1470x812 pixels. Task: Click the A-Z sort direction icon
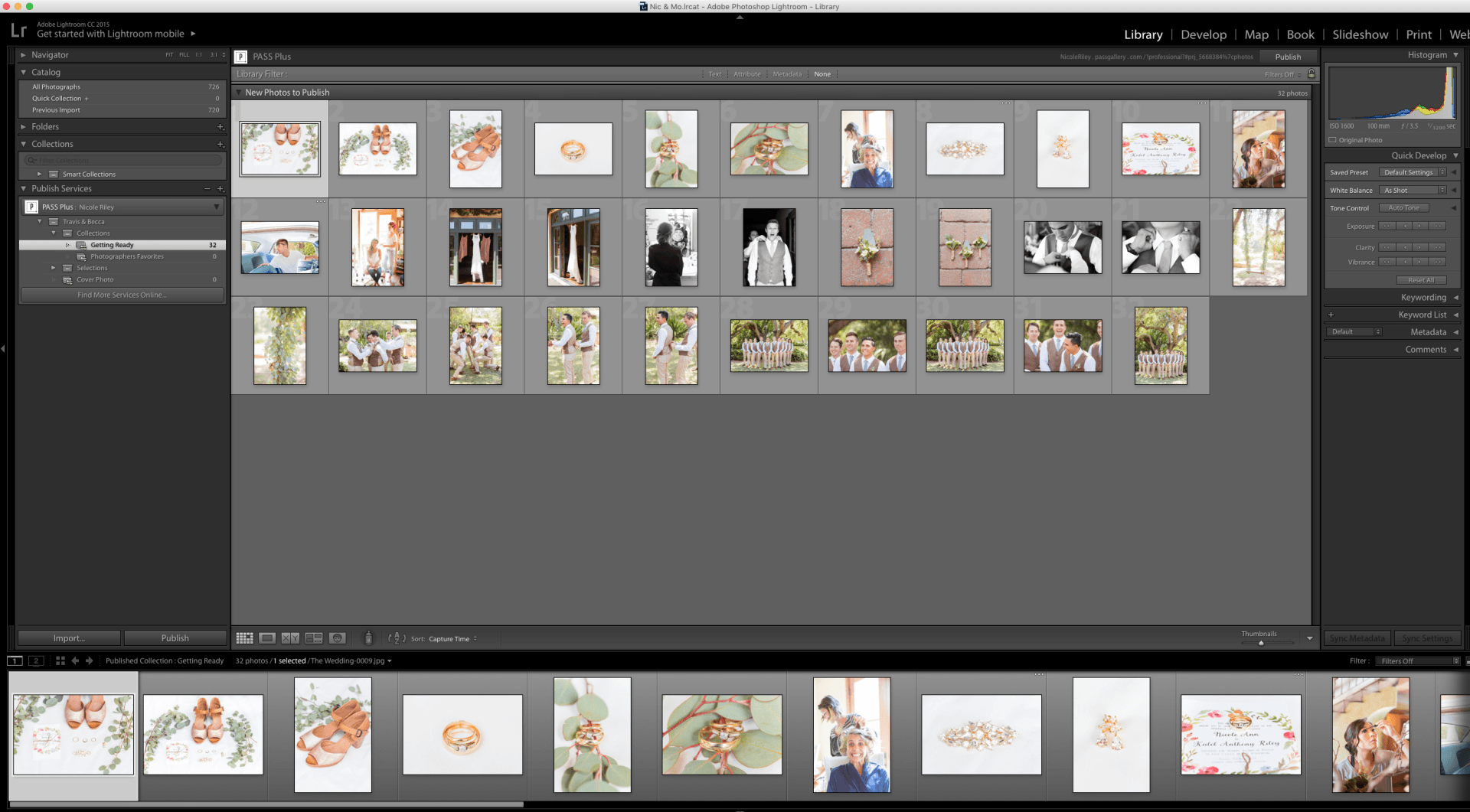point(397,638)
